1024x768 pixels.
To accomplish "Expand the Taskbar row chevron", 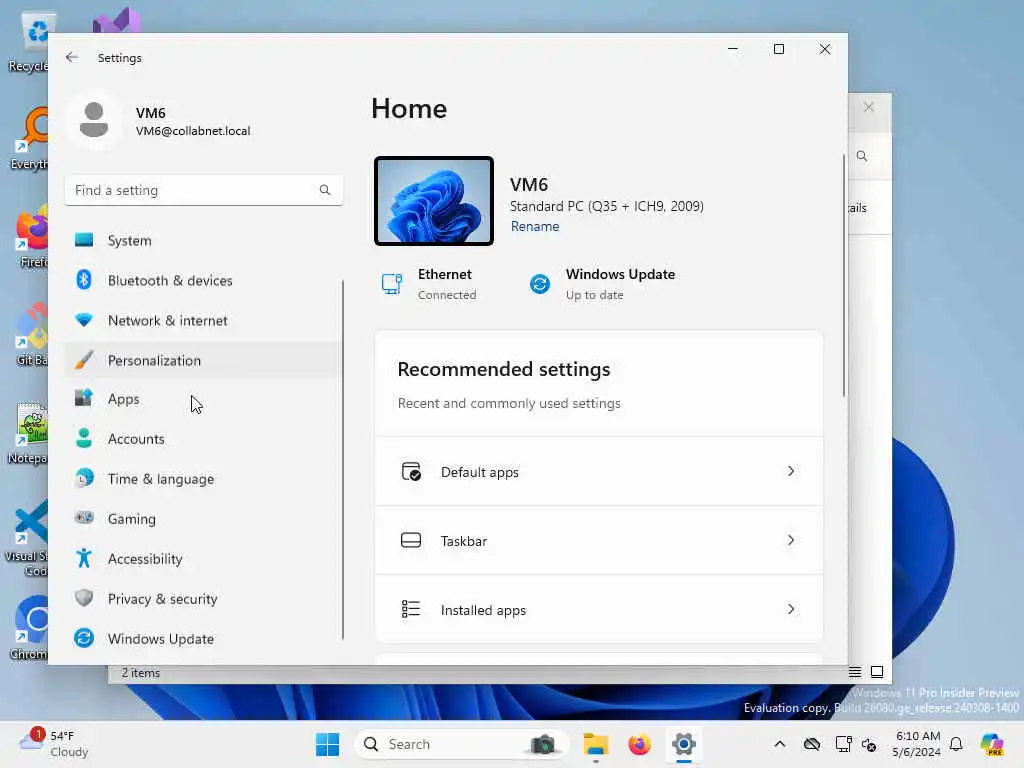I will pyautogui.click(x=790, y=540).
